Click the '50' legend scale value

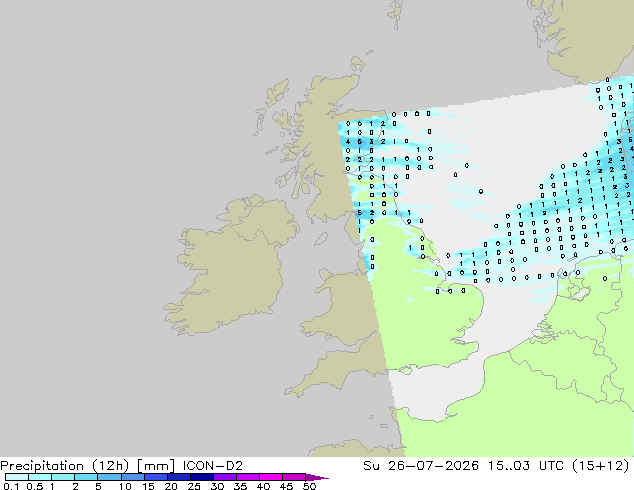(309, 486)
